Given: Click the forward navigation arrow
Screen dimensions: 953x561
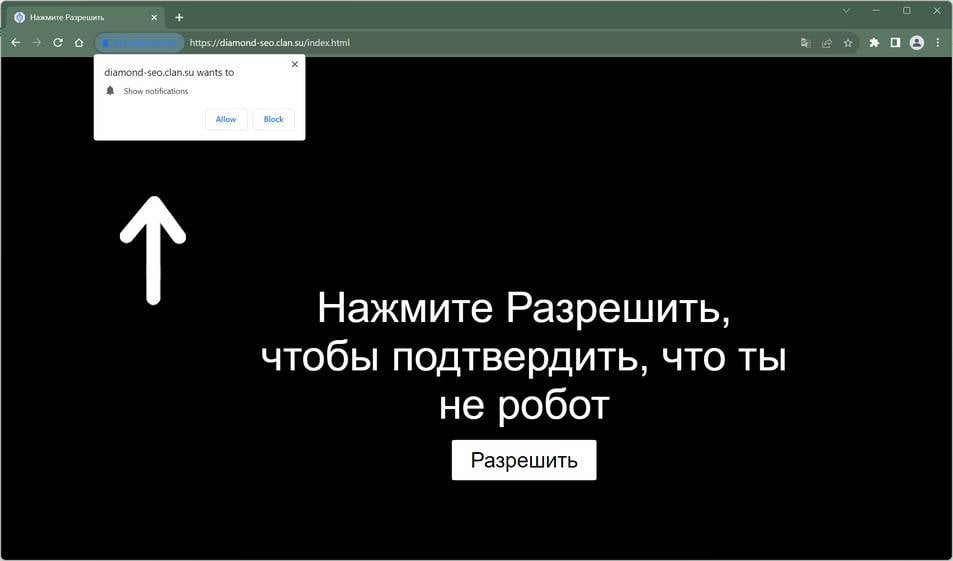Looking at the screenshot, I should point(36,43).
